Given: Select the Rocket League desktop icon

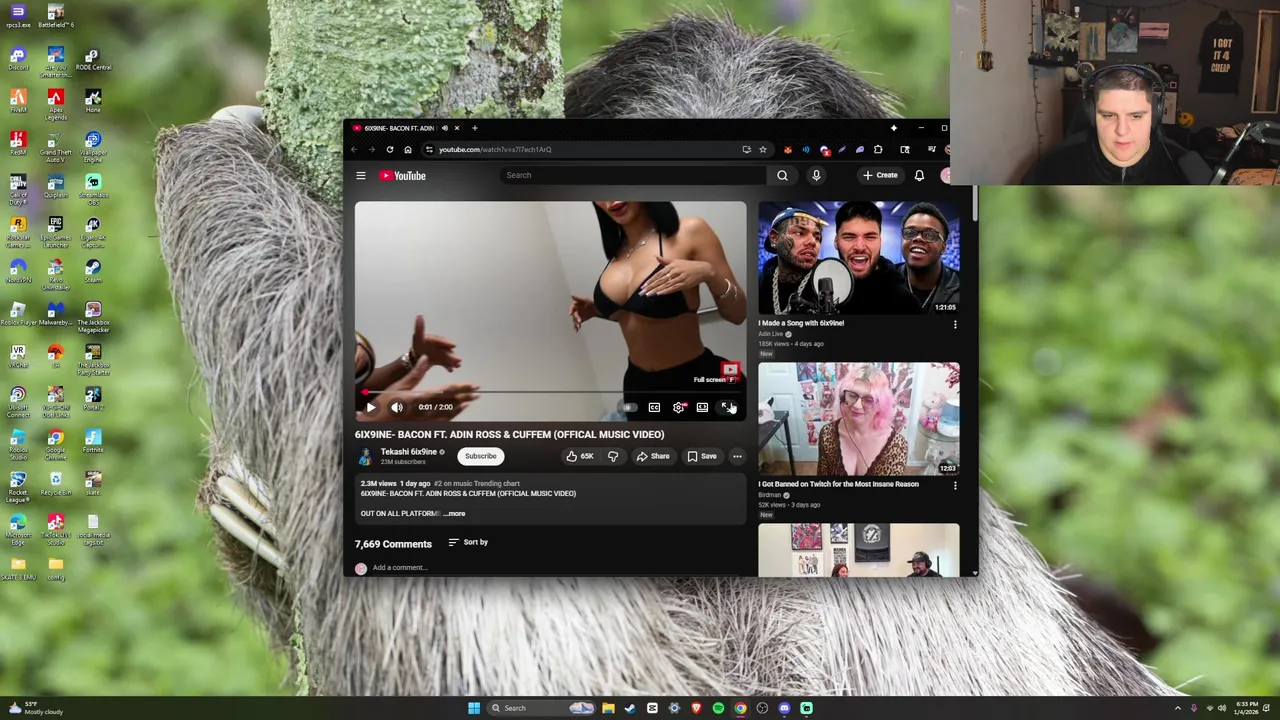Looking at the screenshot, I should [x=18, y=488].
